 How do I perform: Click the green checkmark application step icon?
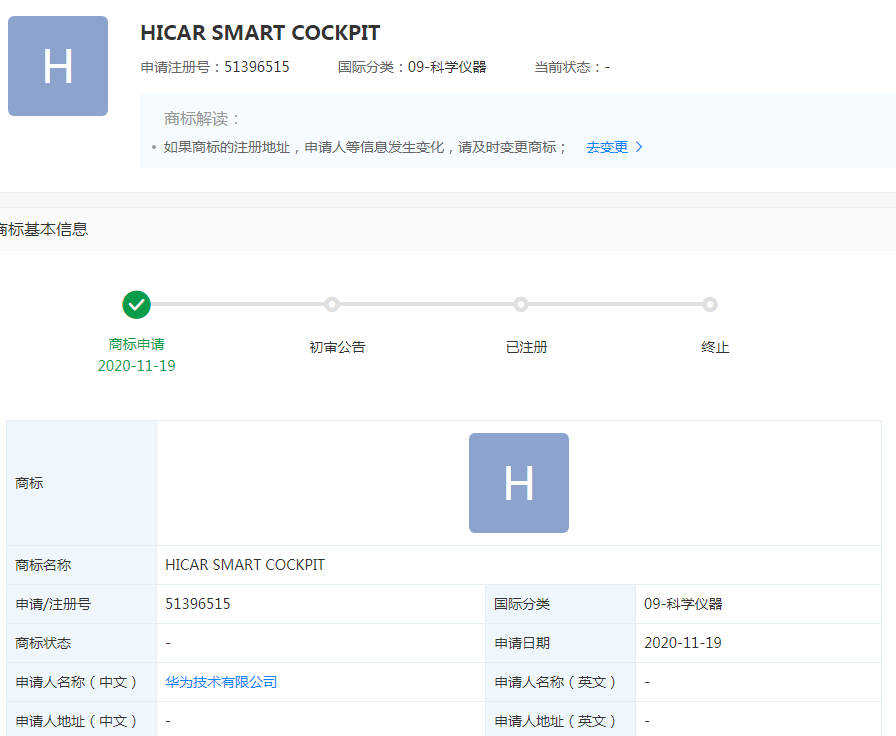point(136,304)
